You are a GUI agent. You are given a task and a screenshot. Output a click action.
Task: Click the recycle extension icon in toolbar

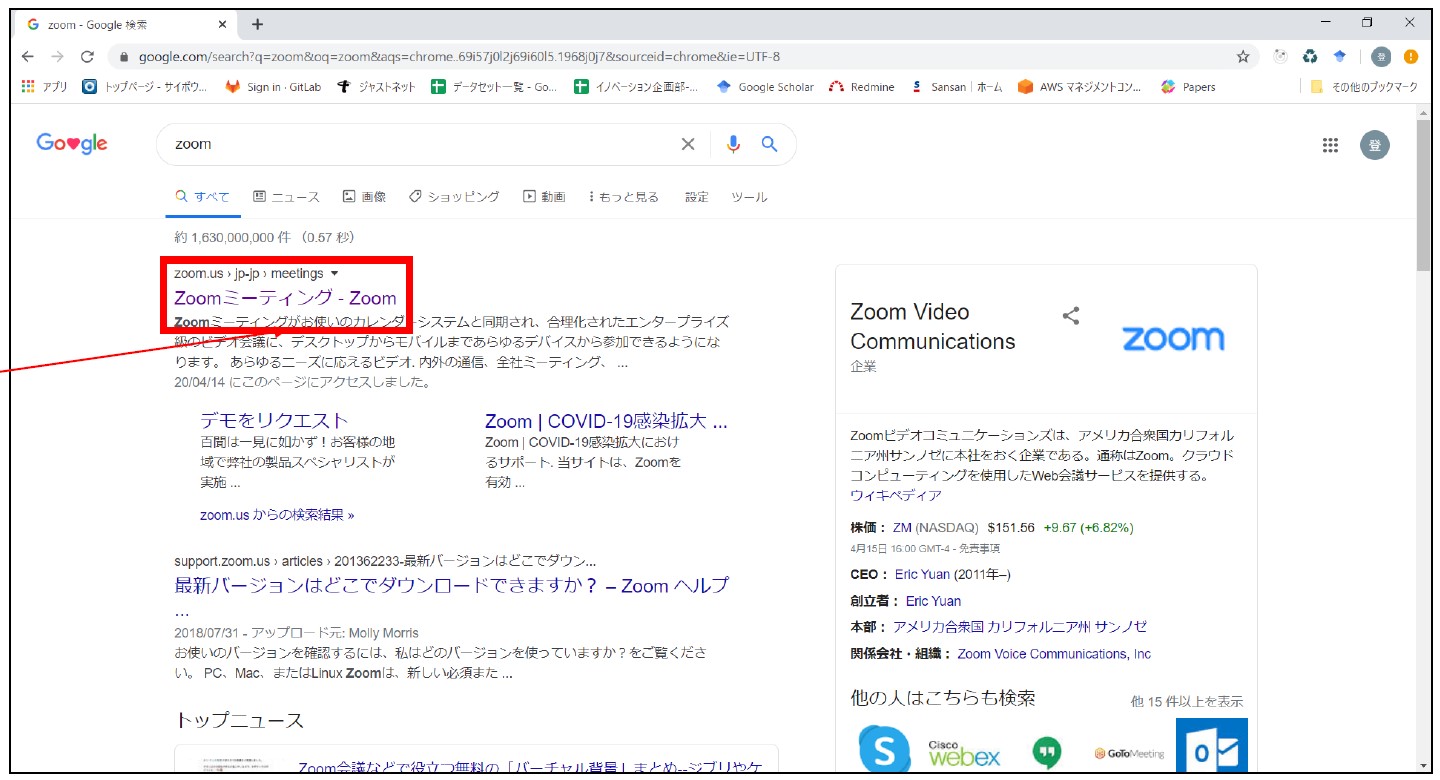point(1310,57)
